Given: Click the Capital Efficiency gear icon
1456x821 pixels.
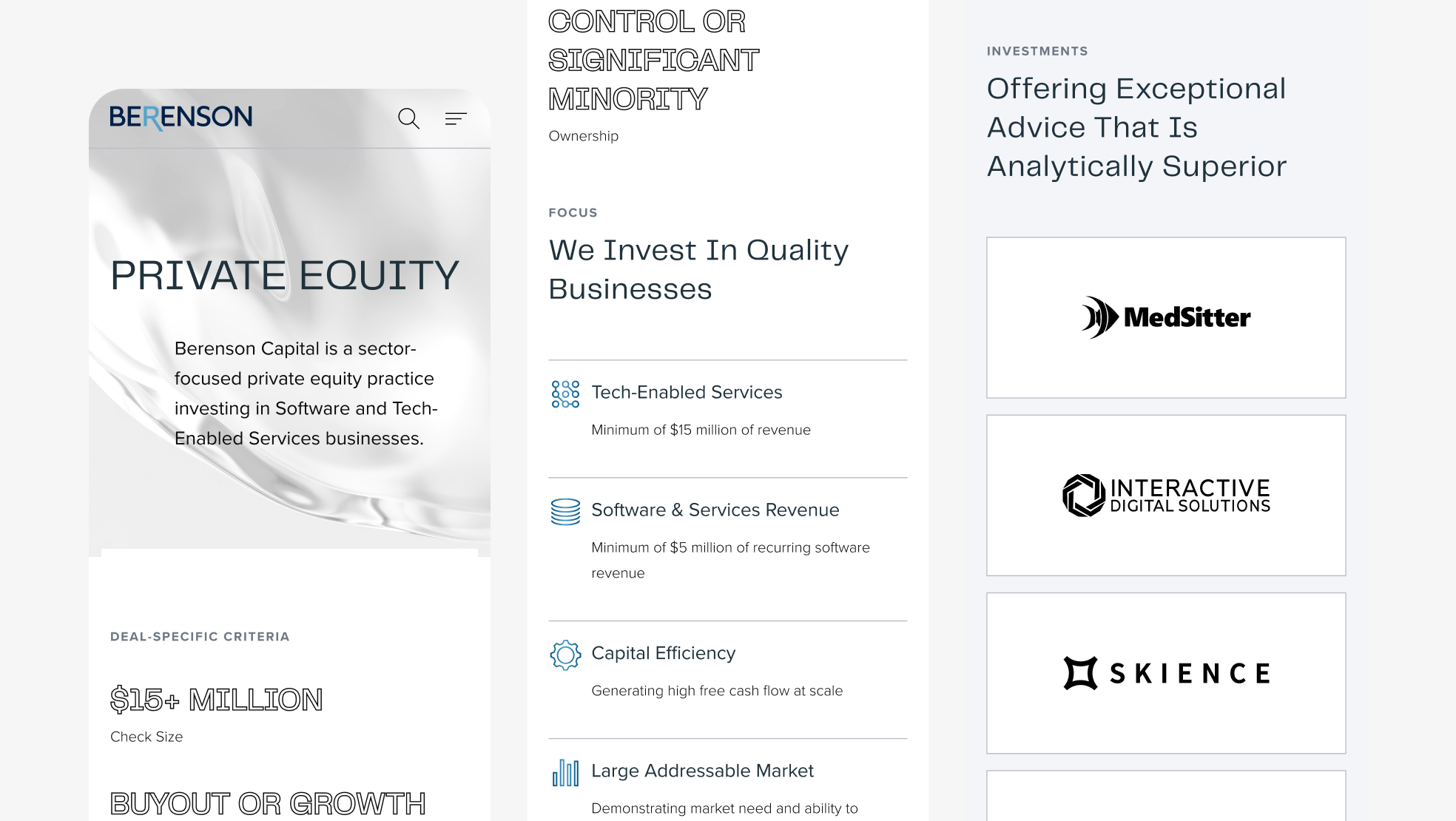Looking at the screenshot, I should click(x=565, y=655).
